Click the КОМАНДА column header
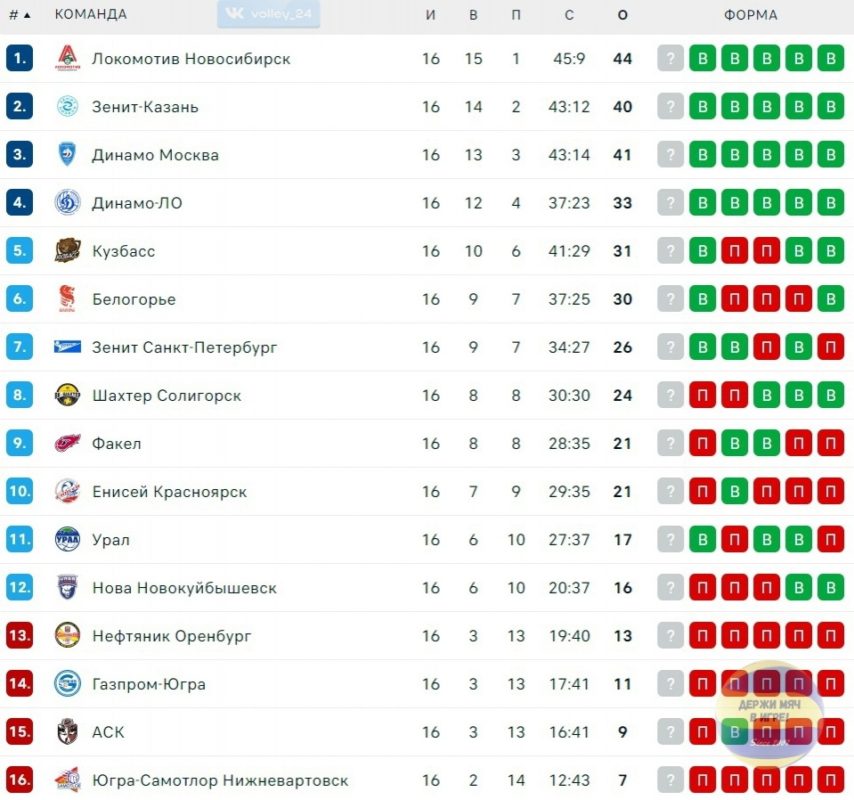Screen dimensions: 854x800 [x=91, y=14]
